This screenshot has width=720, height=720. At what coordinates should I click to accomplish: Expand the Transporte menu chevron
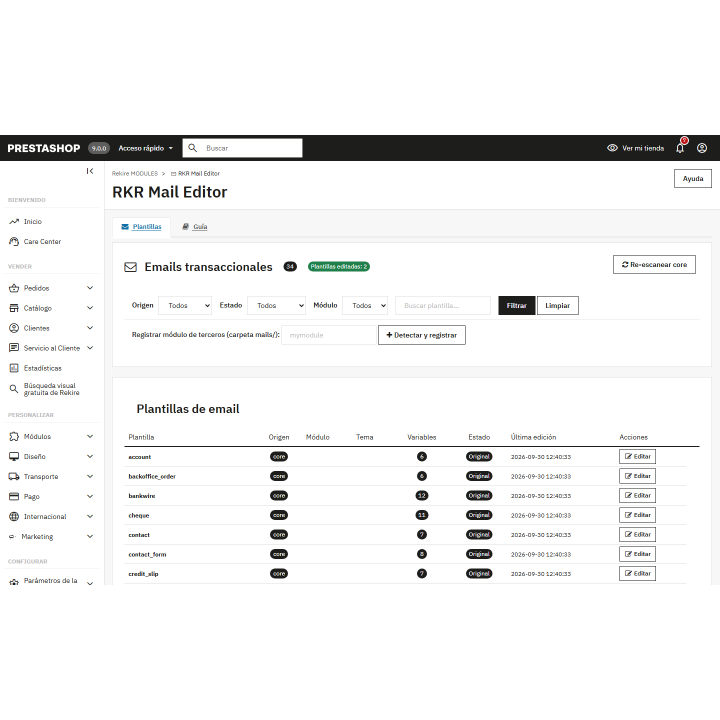pos(90,476)
